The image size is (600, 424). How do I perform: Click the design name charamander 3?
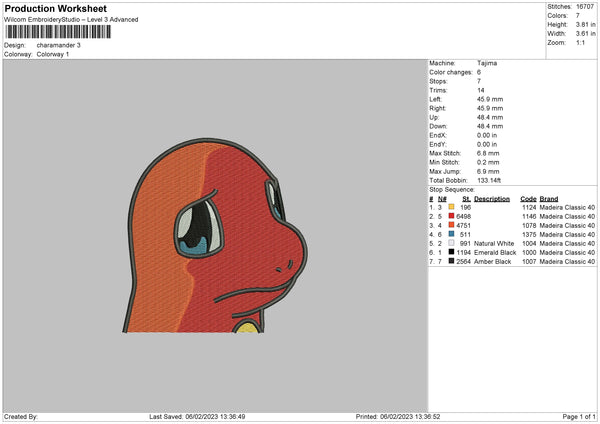[x=60, y=45]
